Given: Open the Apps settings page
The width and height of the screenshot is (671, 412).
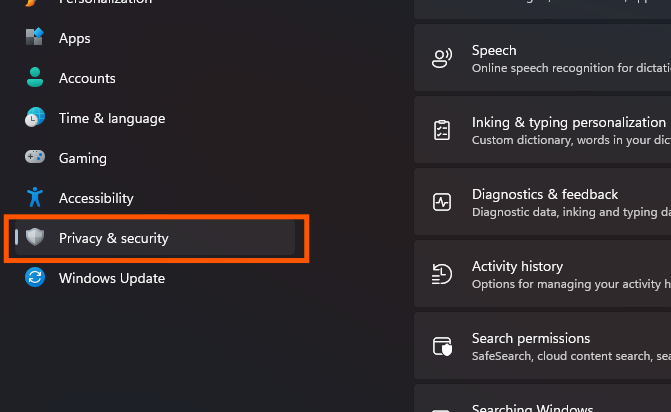Looking at the screenshot, I should [x=75, y=38].
